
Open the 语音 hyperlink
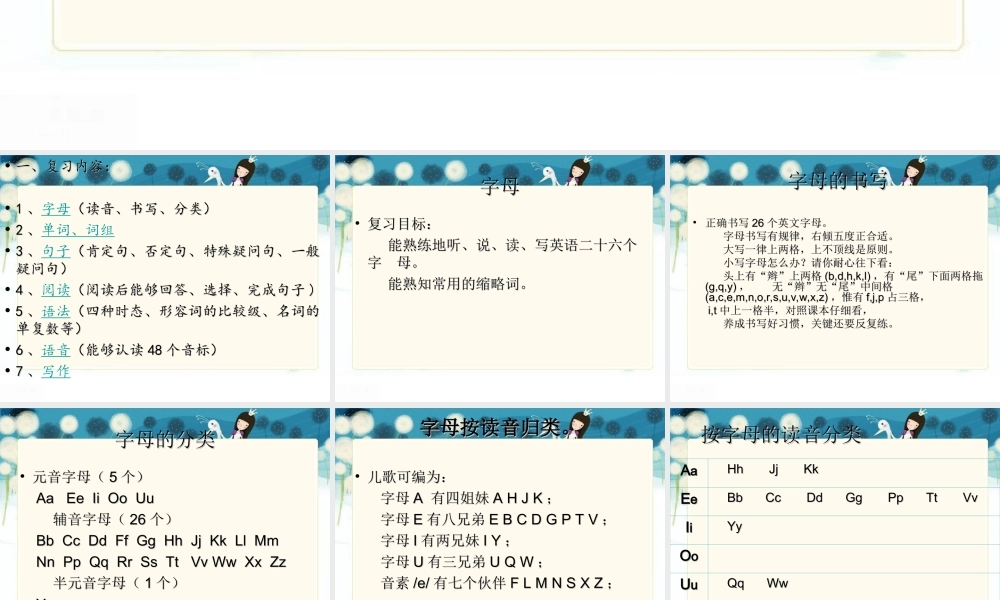tap(55, 350)
